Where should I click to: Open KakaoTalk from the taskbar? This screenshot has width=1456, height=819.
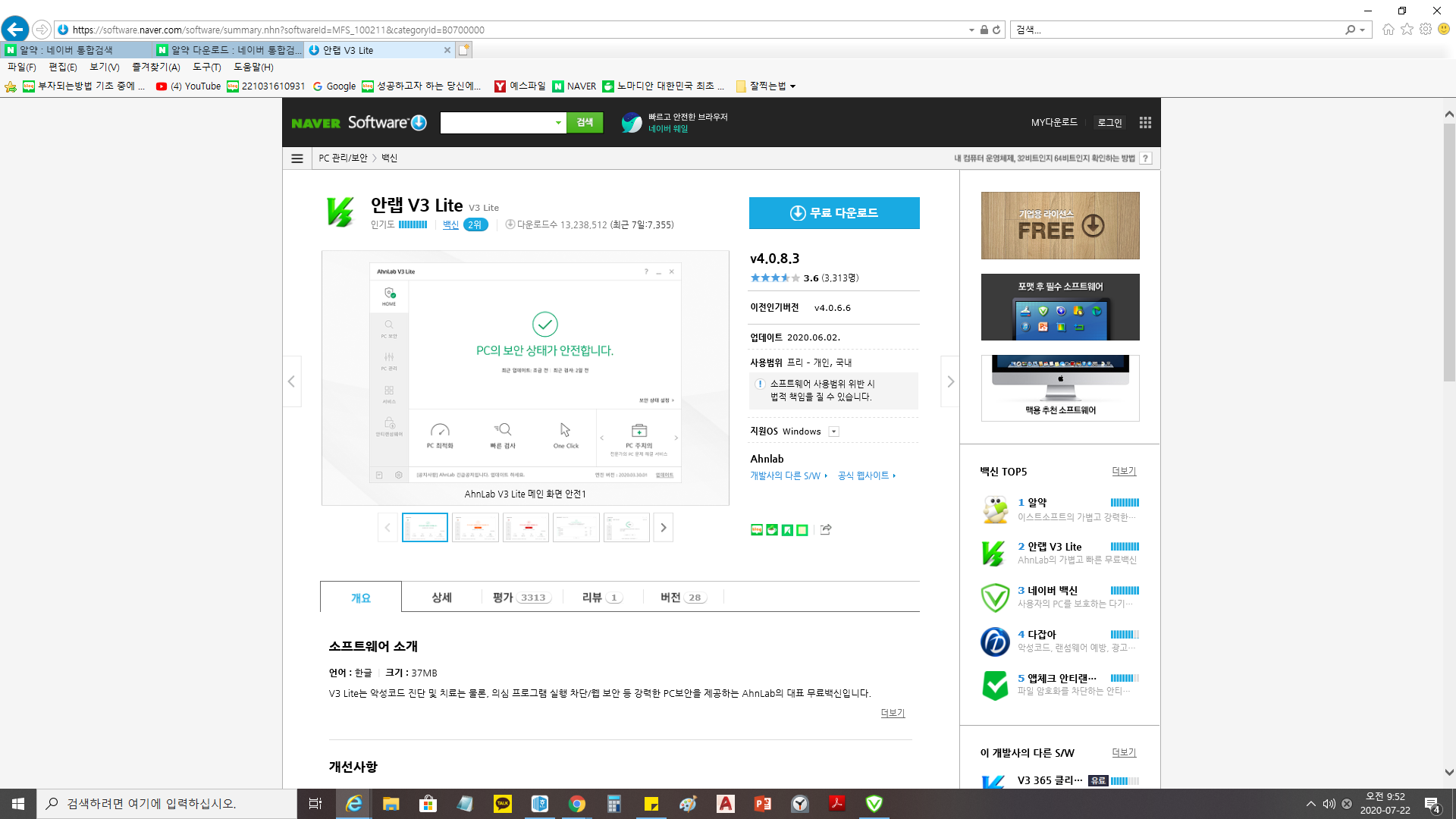(503, 804)
